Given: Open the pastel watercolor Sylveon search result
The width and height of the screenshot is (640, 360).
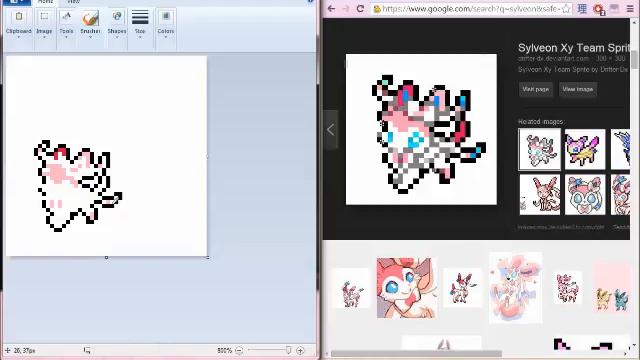Looking at the screenshot, I should pyautogui.click(x=516, y=287).
